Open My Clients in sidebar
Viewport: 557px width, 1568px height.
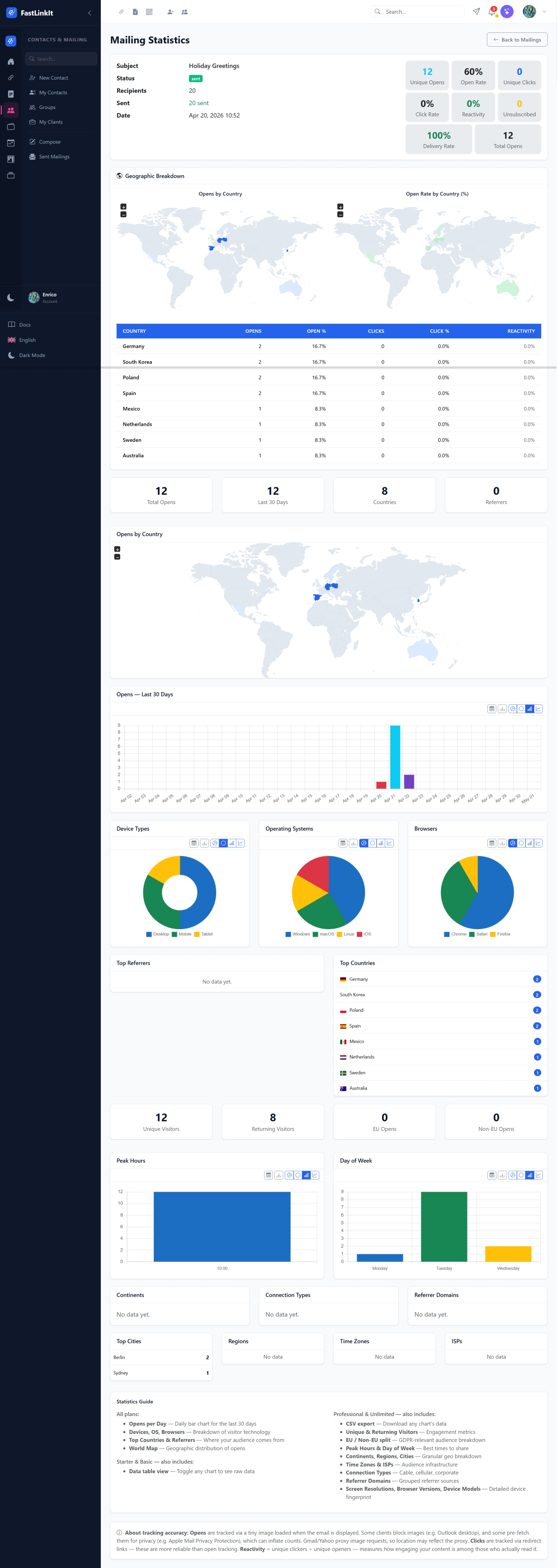coord(50,122)
